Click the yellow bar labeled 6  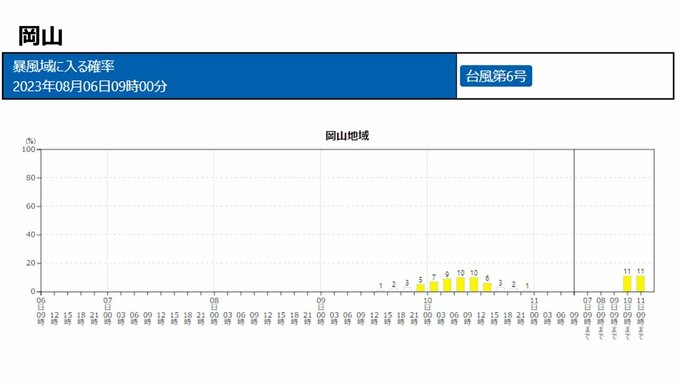point(487,287)
